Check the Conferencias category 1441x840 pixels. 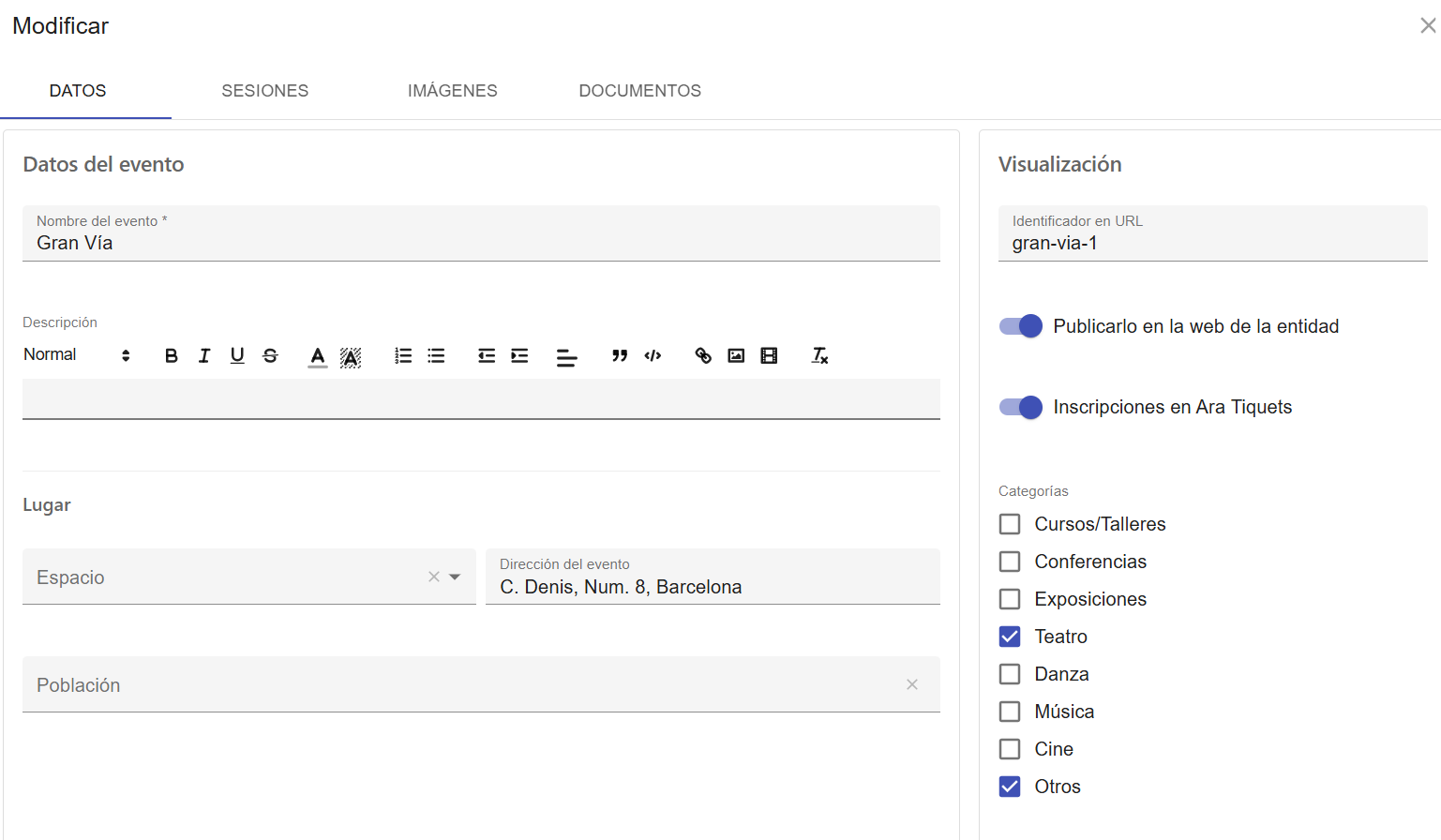[1010, 562]
